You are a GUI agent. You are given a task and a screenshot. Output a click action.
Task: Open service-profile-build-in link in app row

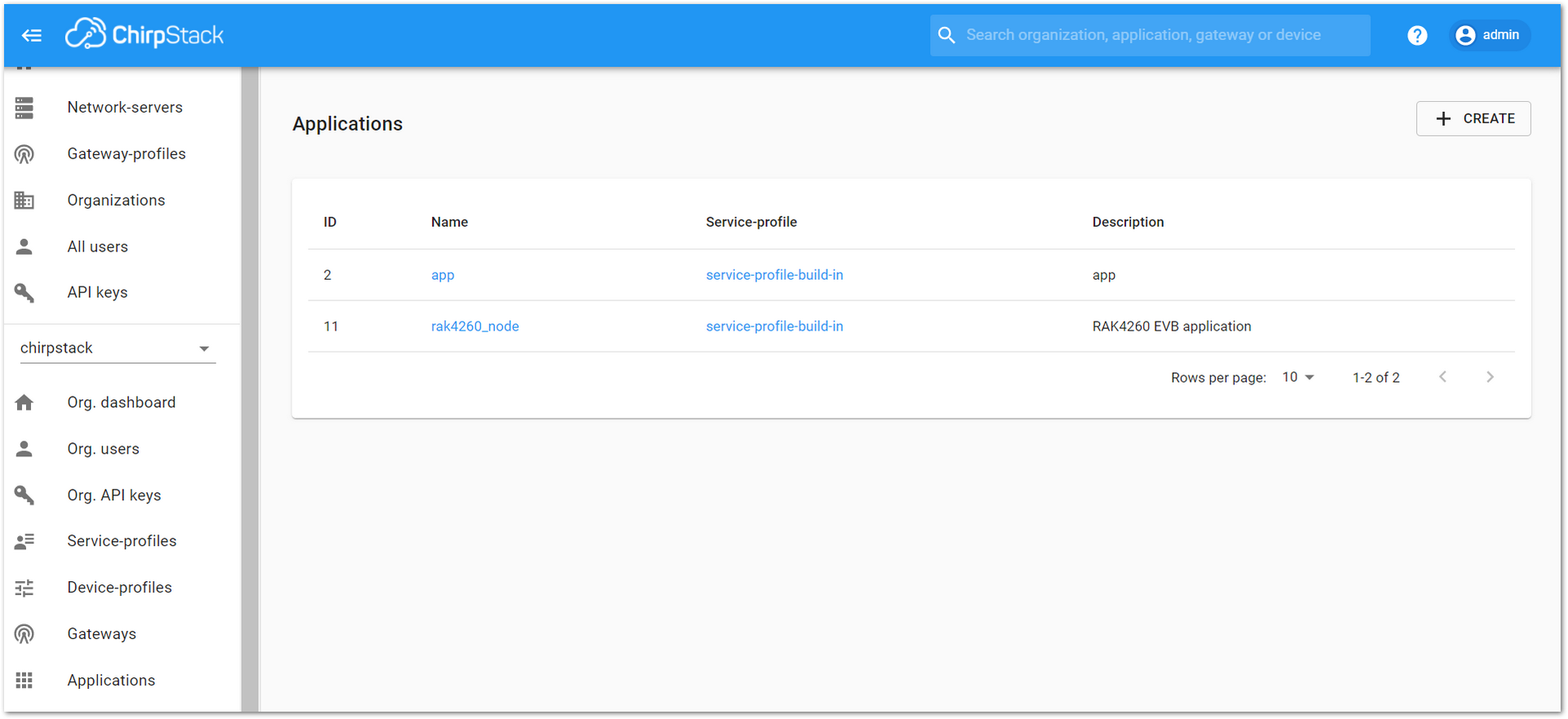pyautogui.click(x=774, y=275)
